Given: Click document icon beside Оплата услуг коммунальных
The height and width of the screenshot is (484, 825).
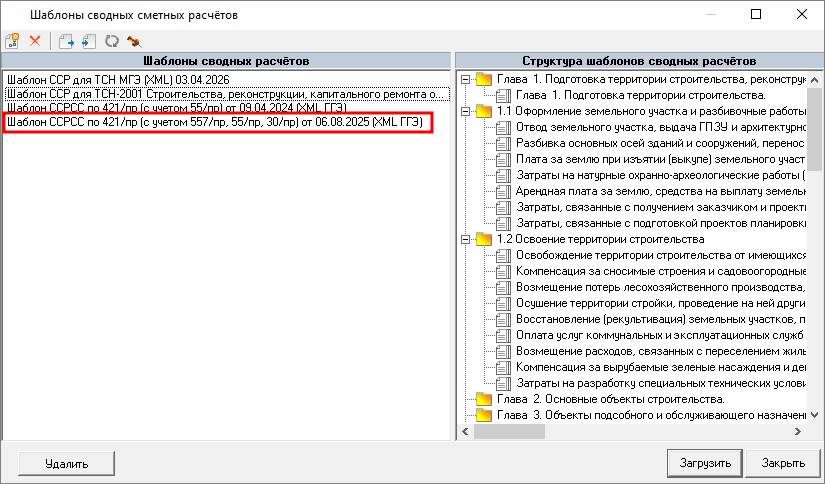Looking at the screenshot, I should (x=504, y=336).
